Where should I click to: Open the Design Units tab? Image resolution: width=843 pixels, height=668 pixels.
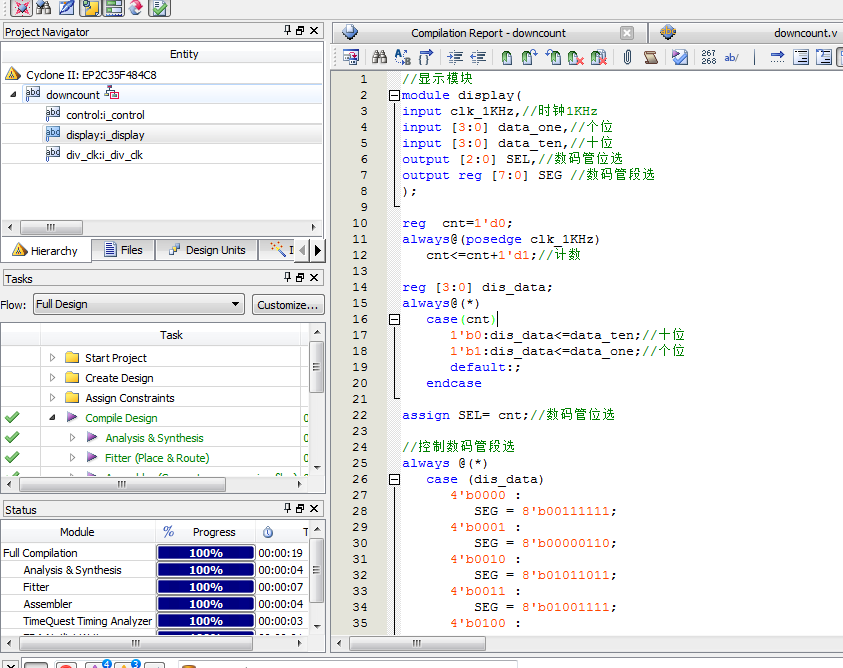[x=206, y=250]
